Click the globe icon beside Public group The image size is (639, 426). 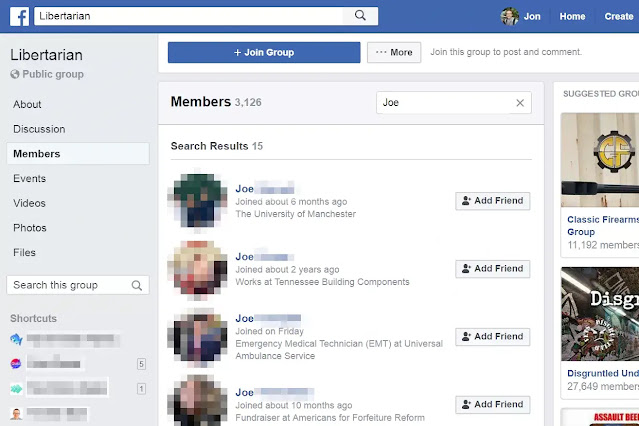coord(15,74)
